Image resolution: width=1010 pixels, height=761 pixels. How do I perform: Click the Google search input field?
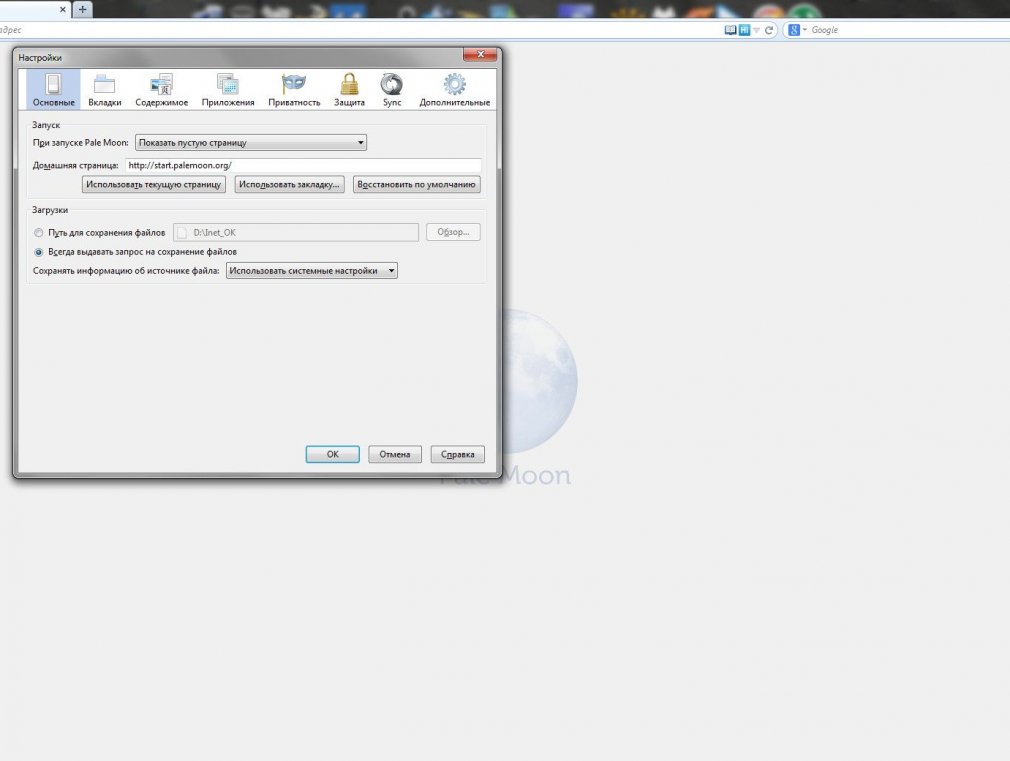(x=908, y=30)
